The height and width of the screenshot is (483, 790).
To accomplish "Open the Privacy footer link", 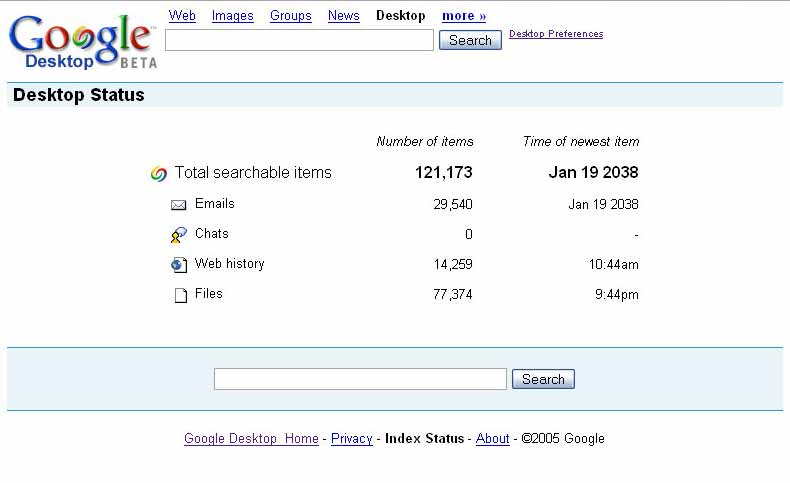I will pos(352,439).
